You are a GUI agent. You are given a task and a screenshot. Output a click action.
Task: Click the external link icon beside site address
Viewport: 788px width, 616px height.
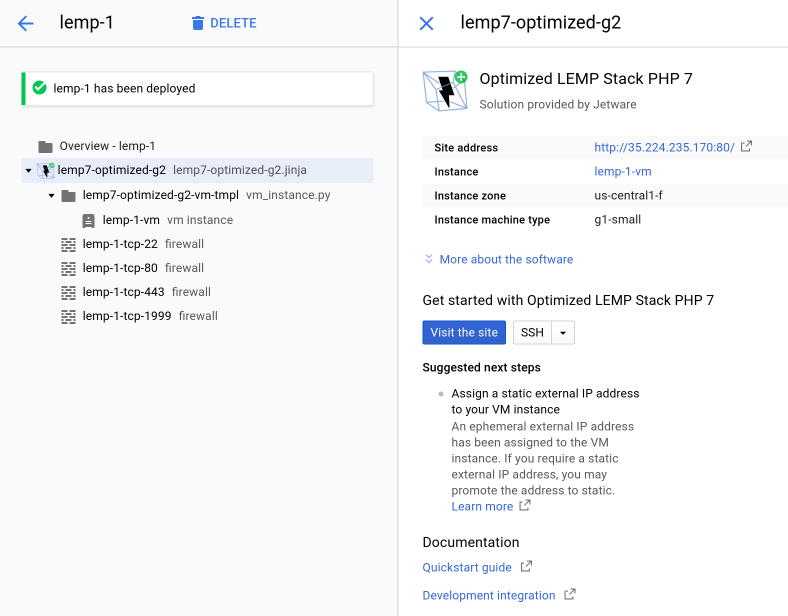tap(746, 147)
